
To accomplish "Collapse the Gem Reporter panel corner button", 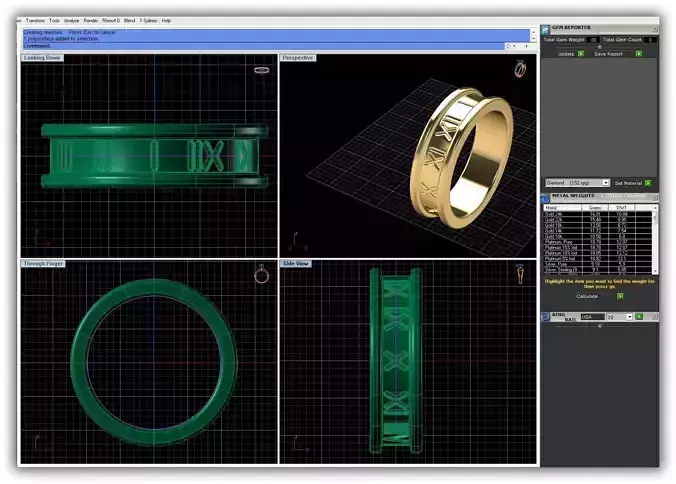I will coord(655,29).
